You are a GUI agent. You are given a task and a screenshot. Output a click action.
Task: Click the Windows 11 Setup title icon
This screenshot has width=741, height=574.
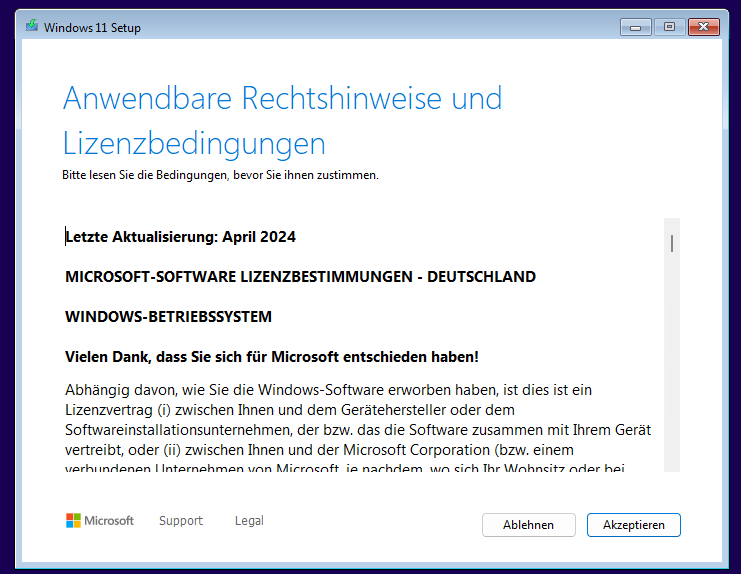coord(32,26)
